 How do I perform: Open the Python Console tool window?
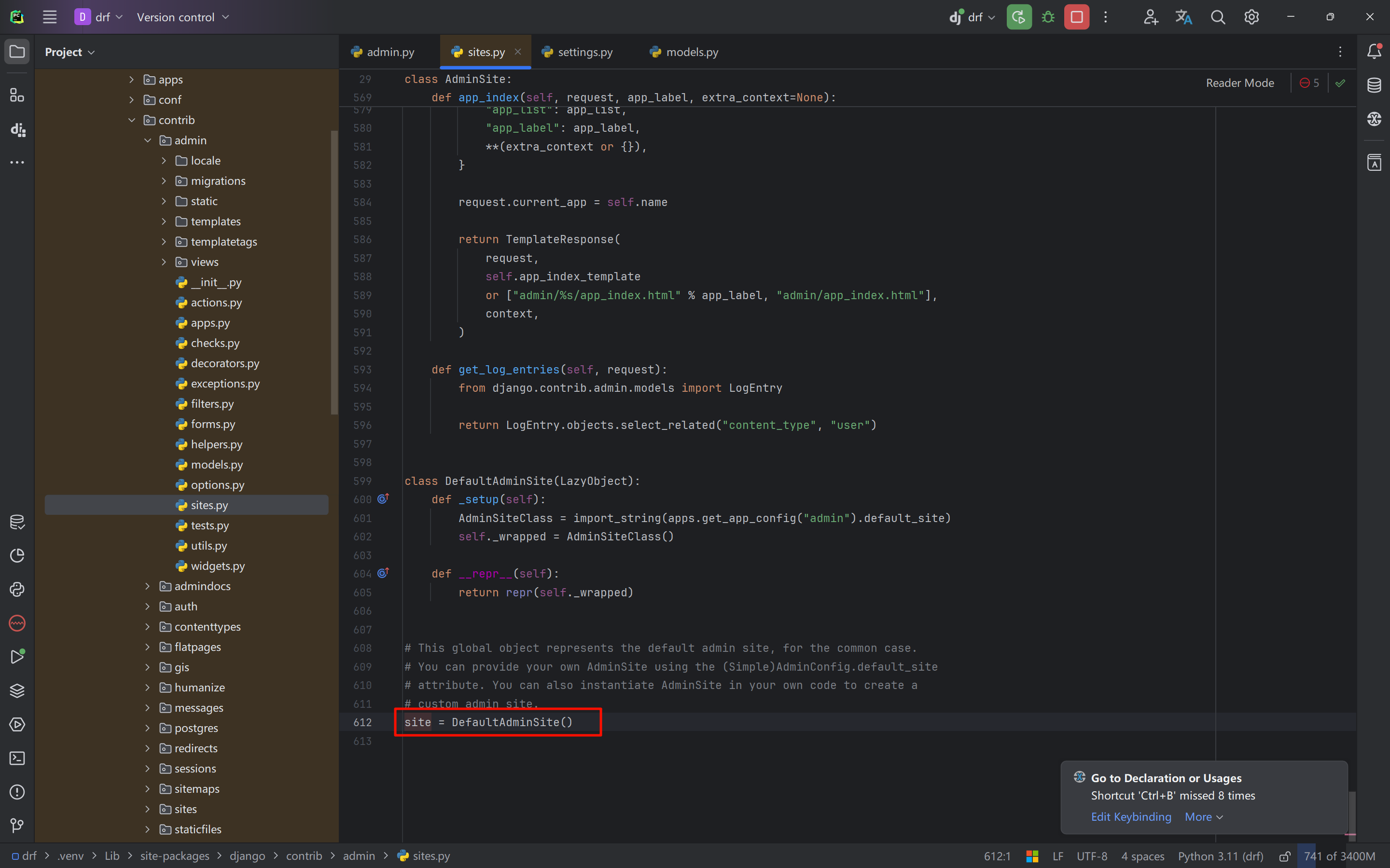click(17, 590)
